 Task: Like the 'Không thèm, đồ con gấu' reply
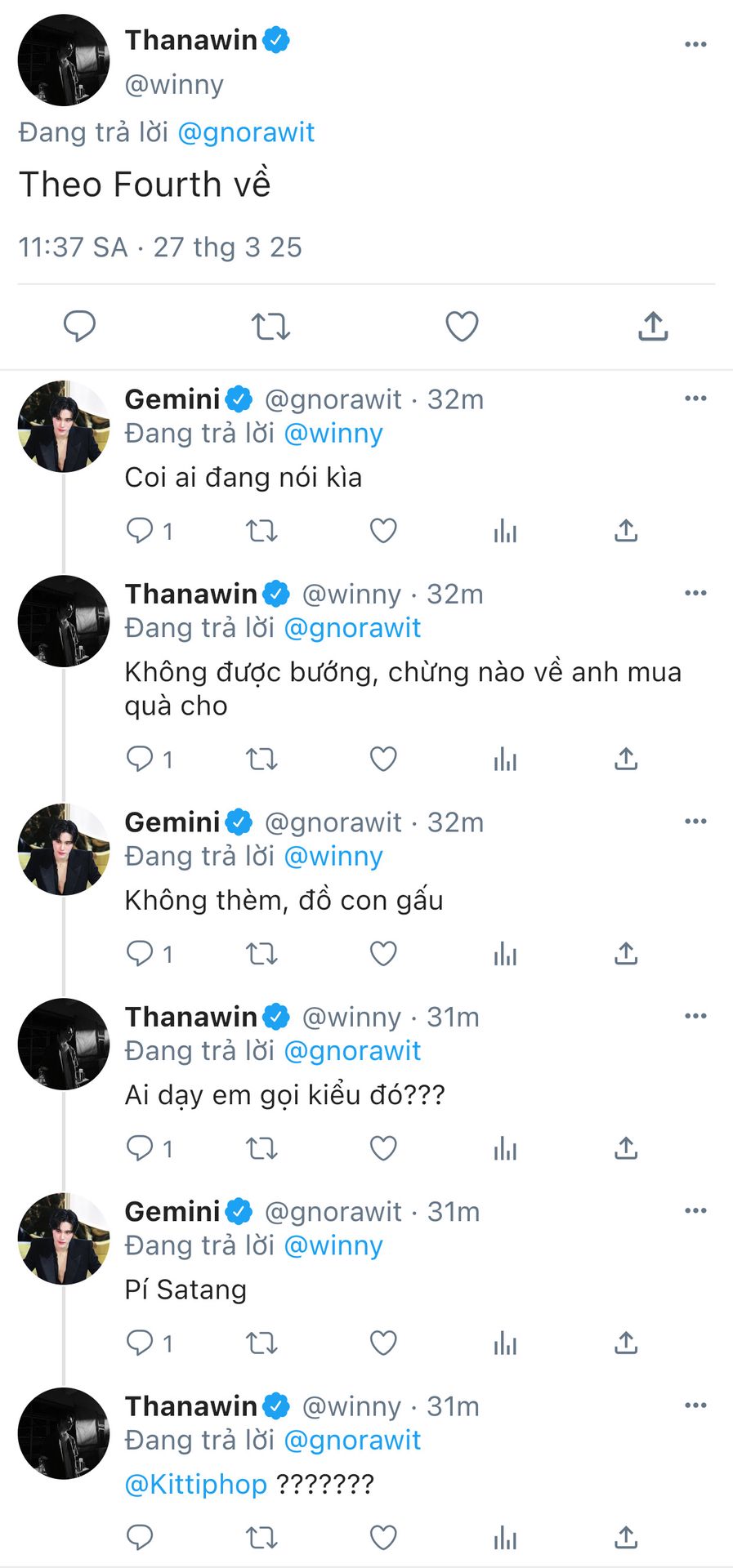click(x=383, y=954)
